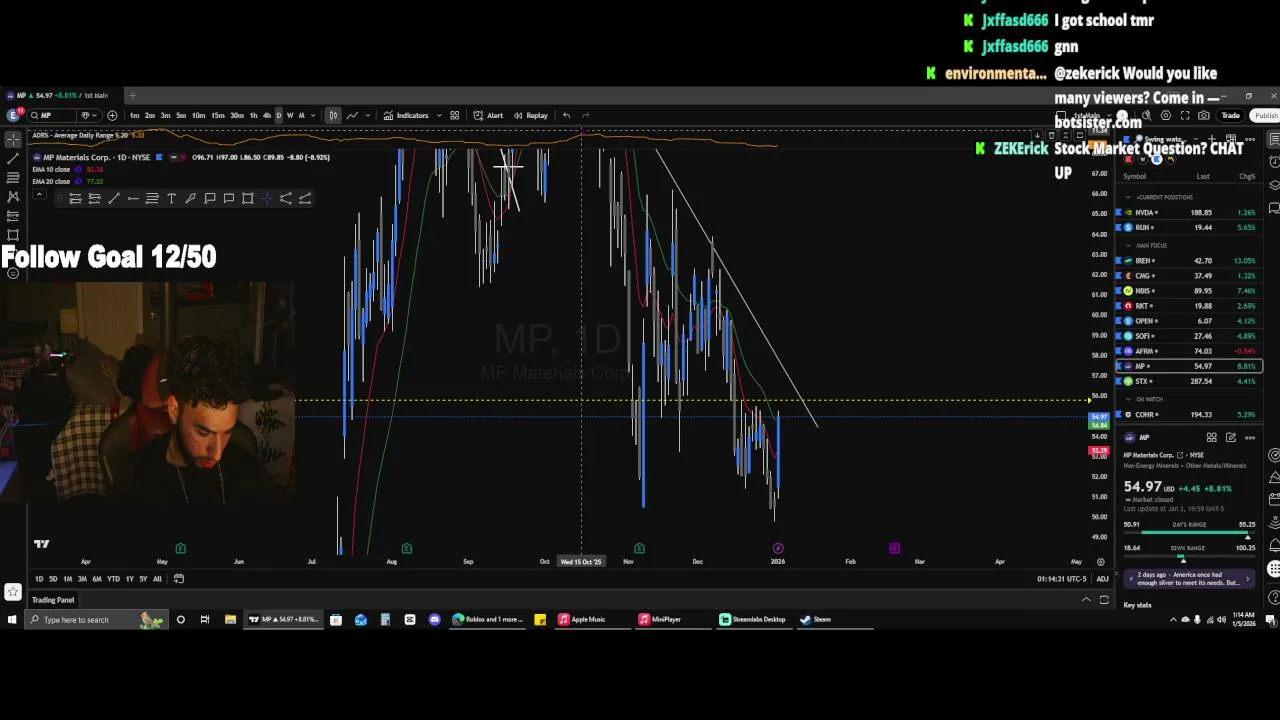Select the 15m interval

(x=217, y=115)
